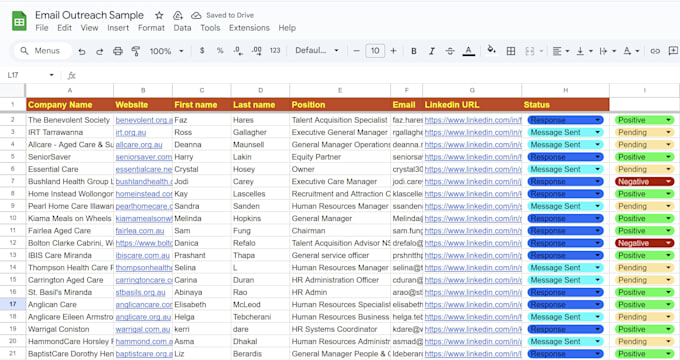Open fairlea.com.au website link

coord(140,231)
